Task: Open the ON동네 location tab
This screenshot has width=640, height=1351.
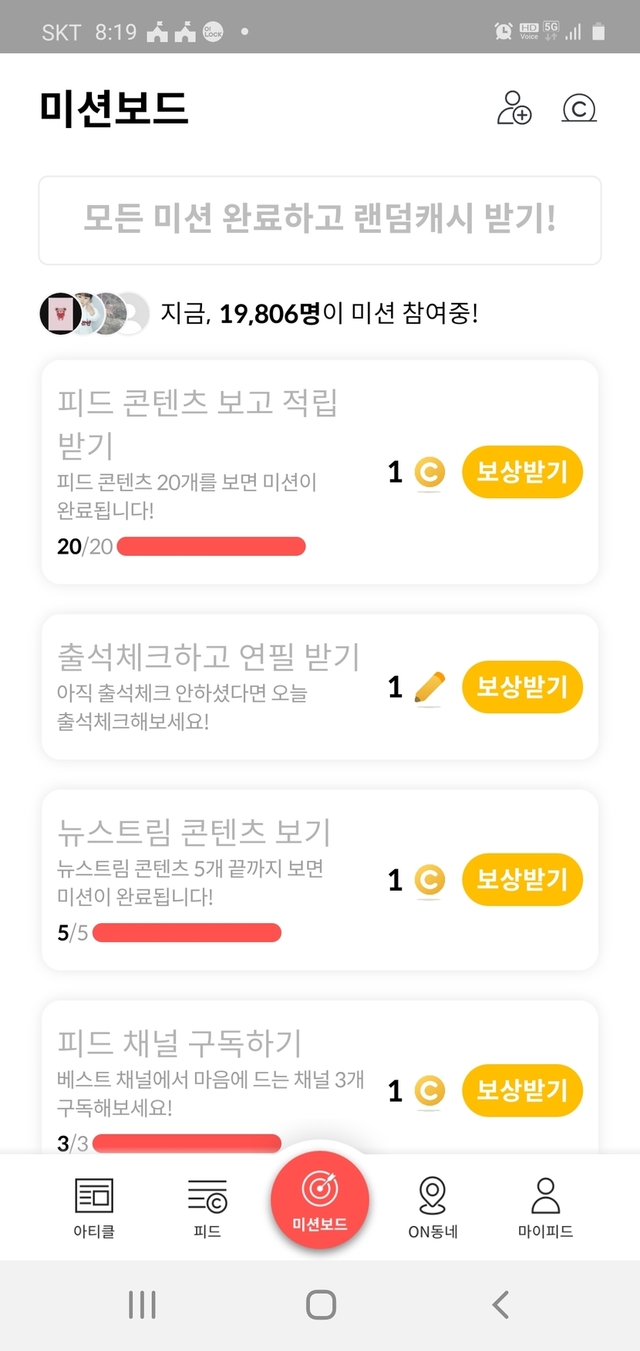Action: coord(432,1207)
